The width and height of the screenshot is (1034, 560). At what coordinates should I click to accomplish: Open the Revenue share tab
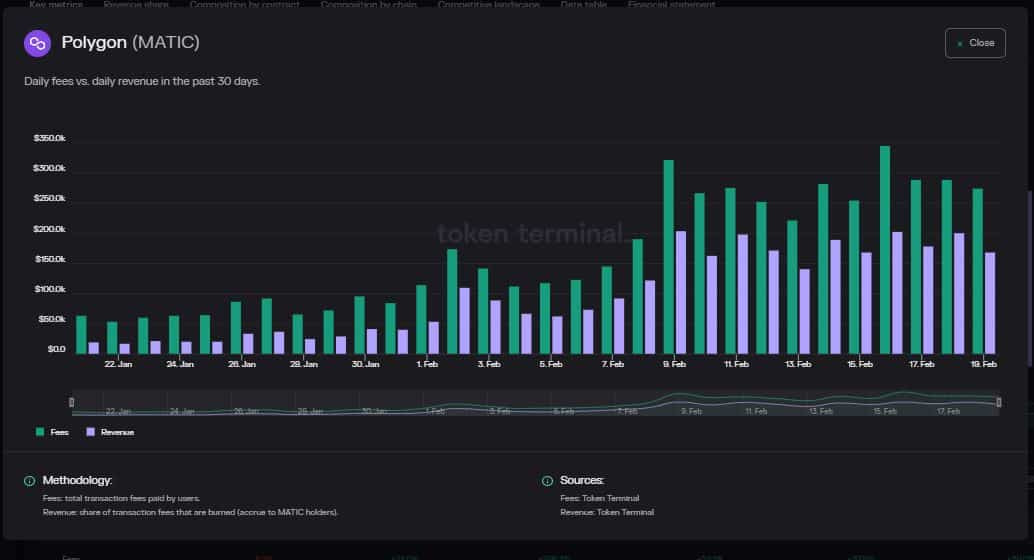click(136, 4)
